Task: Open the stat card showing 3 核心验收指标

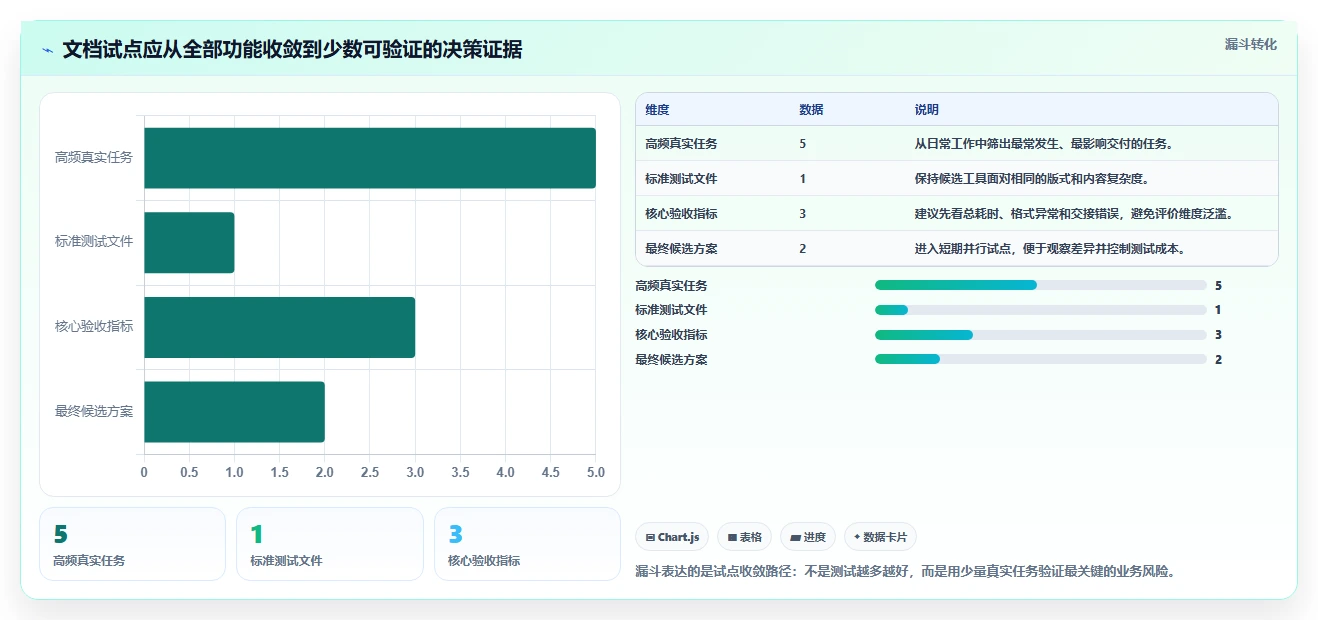Action: 527,544
